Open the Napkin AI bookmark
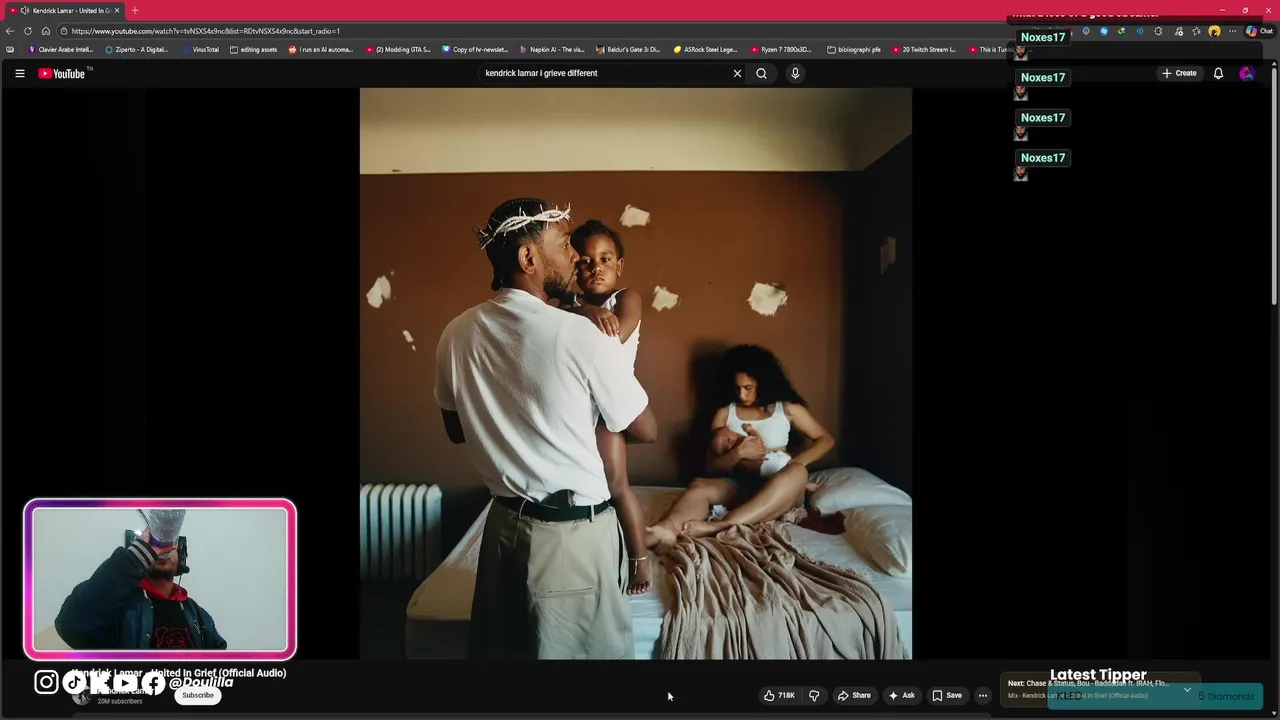Image resolution: width=1280 pixels, height=720 pixels. pos(552,49)
